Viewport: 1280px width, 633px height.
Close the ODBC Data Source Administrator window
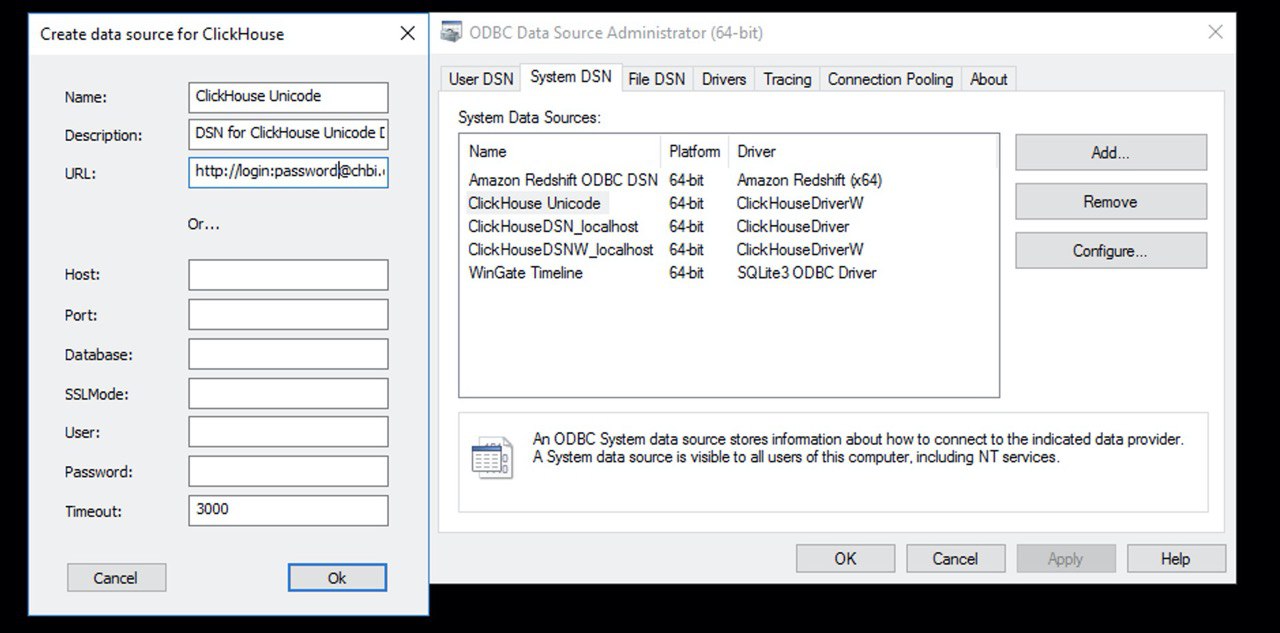pyautogui.click(x=1215, y=33)
